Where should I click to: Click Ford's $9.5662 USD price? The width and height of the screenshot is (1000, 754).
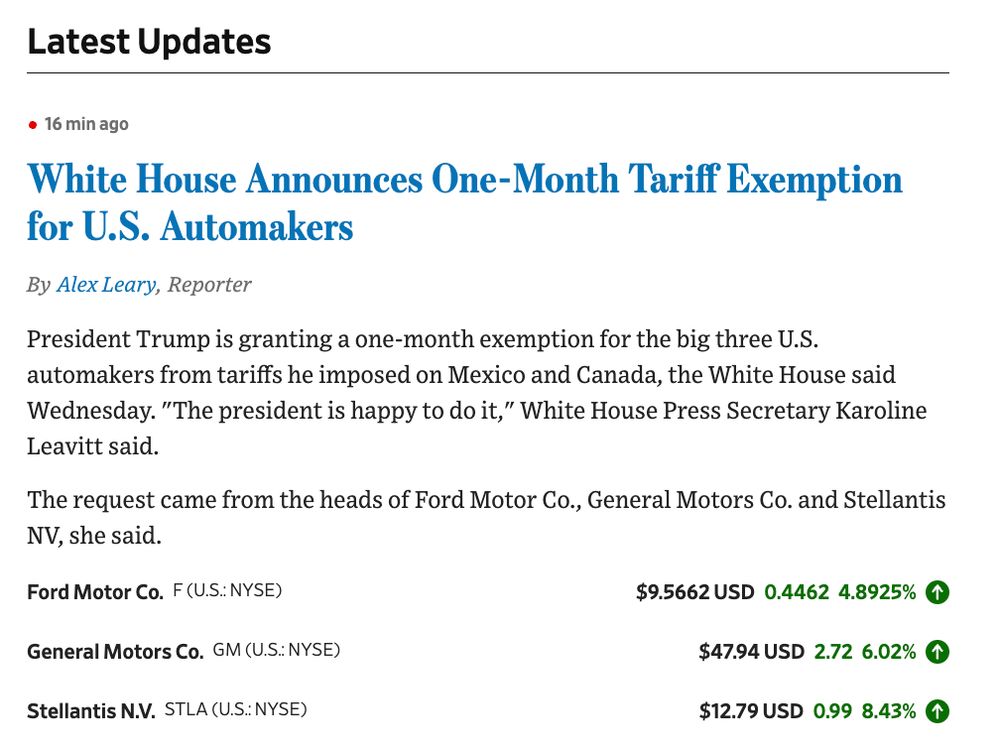click(695, 592)
